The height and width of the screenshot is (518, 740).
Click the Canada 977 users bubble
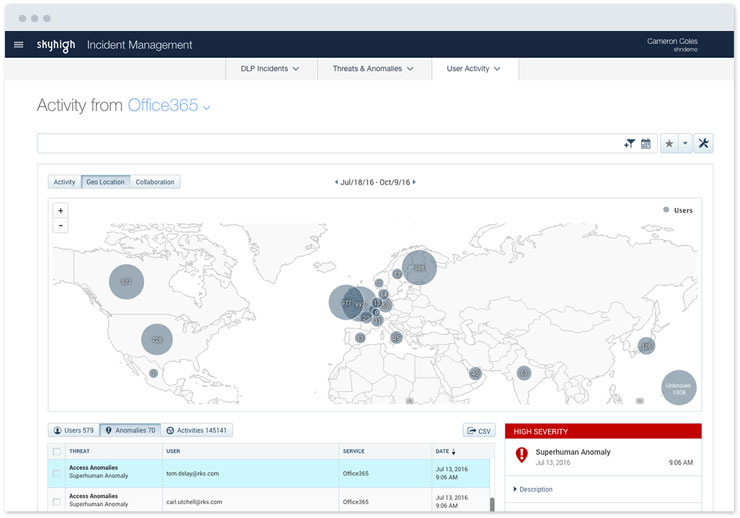(x=126, y=282)
